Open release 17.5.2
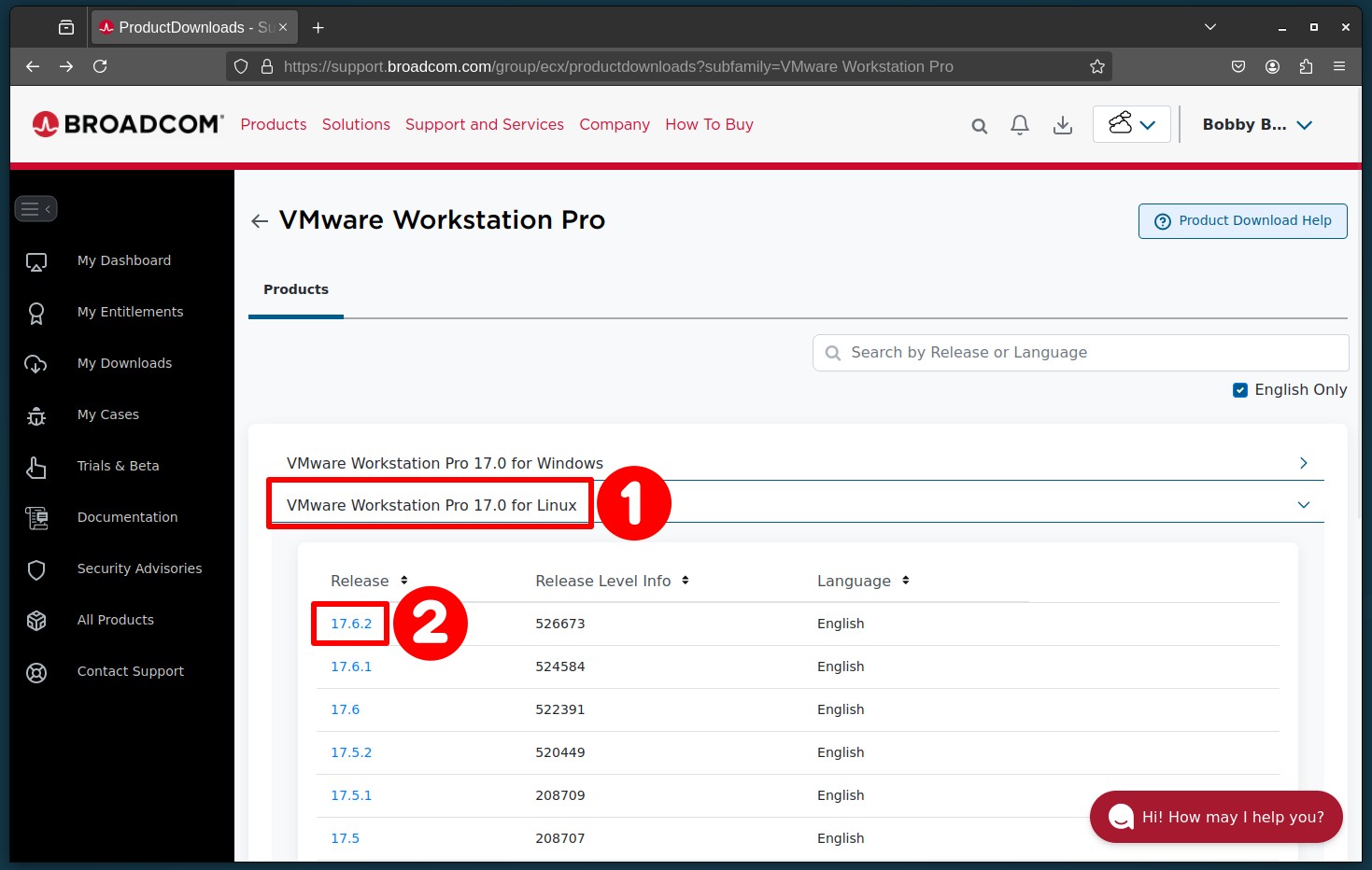 [351, 752]
